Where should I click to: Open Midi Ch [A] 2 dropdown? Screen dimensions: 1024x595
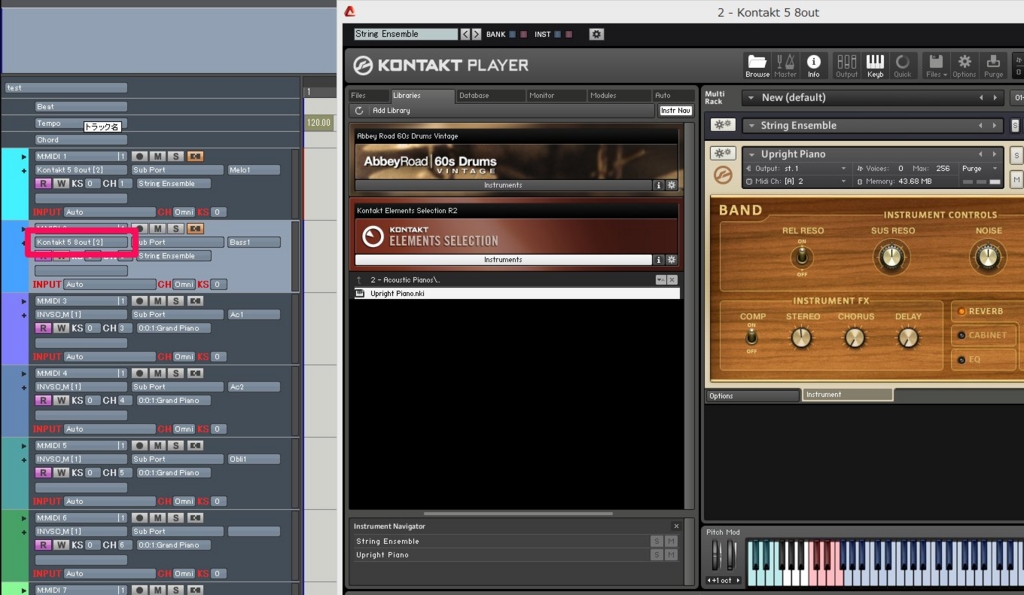point(797,182)
